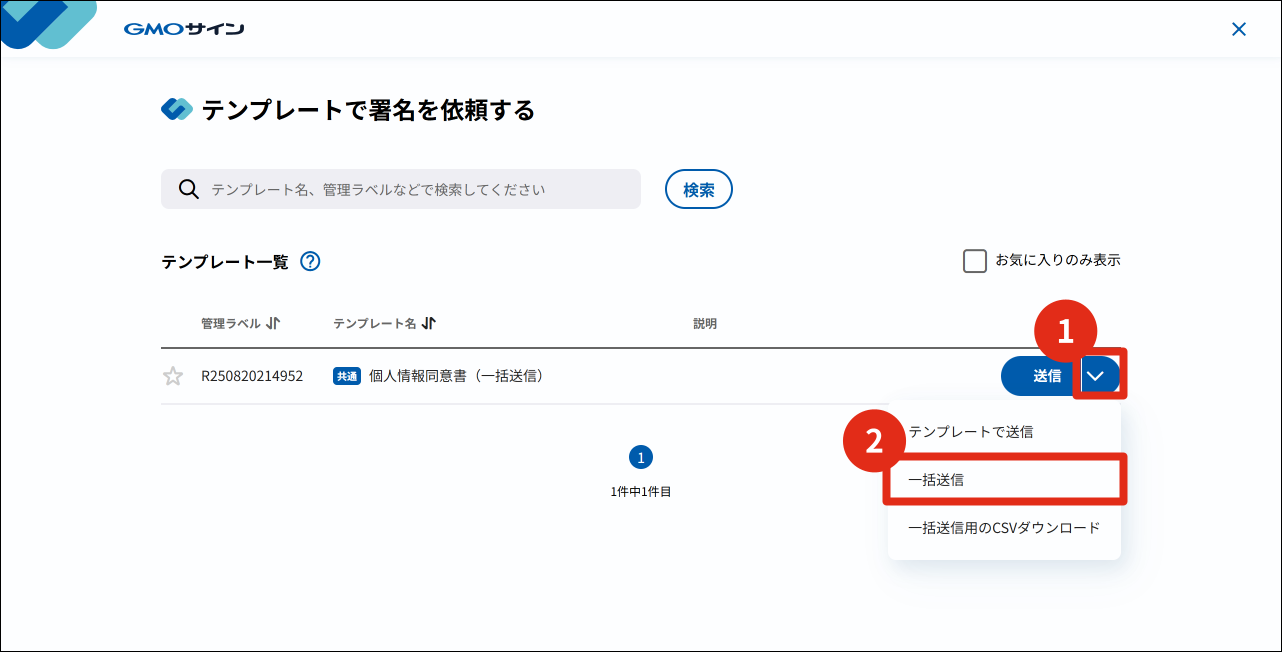This screenshot has height=652, width=1282.
Task: Click the magnifying glass search icon
Action: [x=187, y=189]
